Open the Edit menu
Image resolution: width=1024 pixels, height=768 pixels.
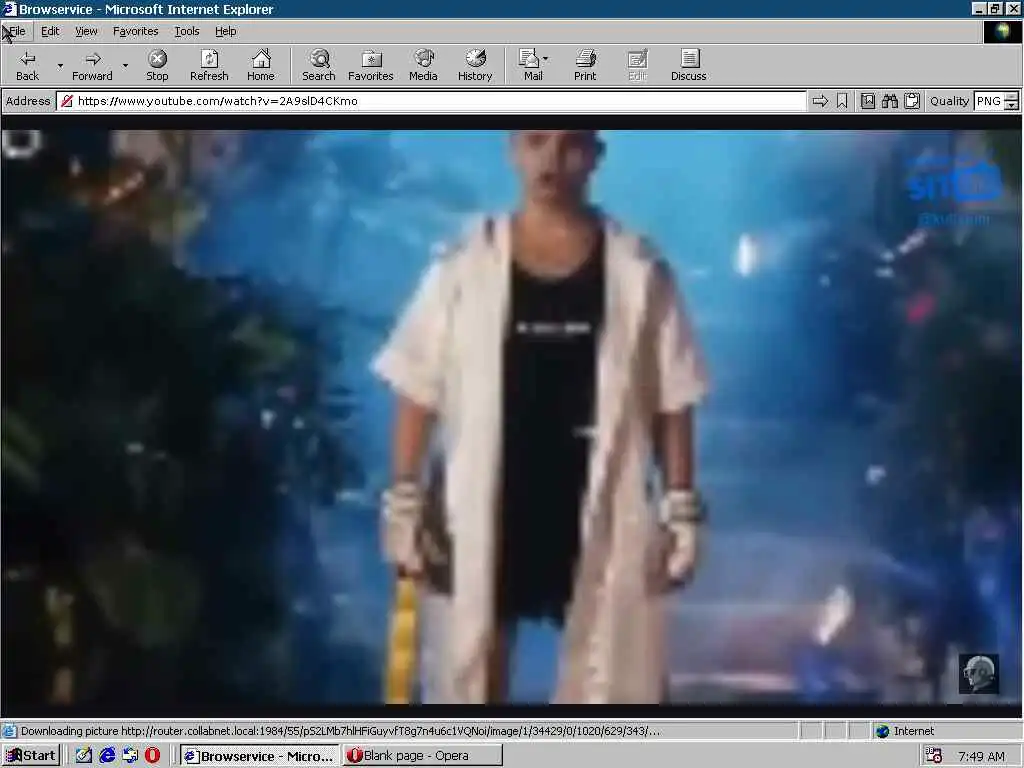50,31
